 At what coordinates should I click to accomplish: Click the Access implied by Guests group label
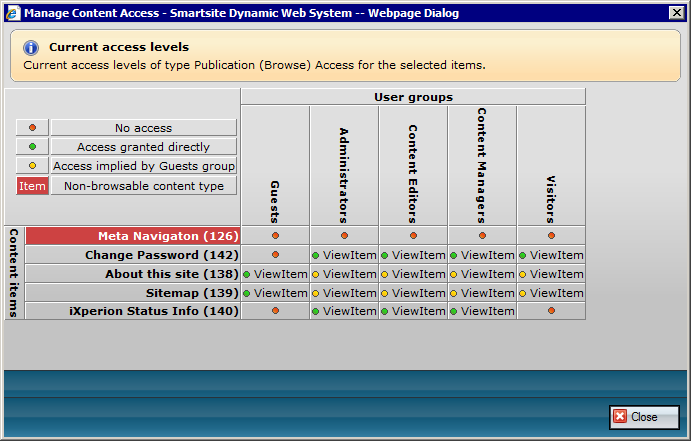pyautogui.click(x=144, y=166)
